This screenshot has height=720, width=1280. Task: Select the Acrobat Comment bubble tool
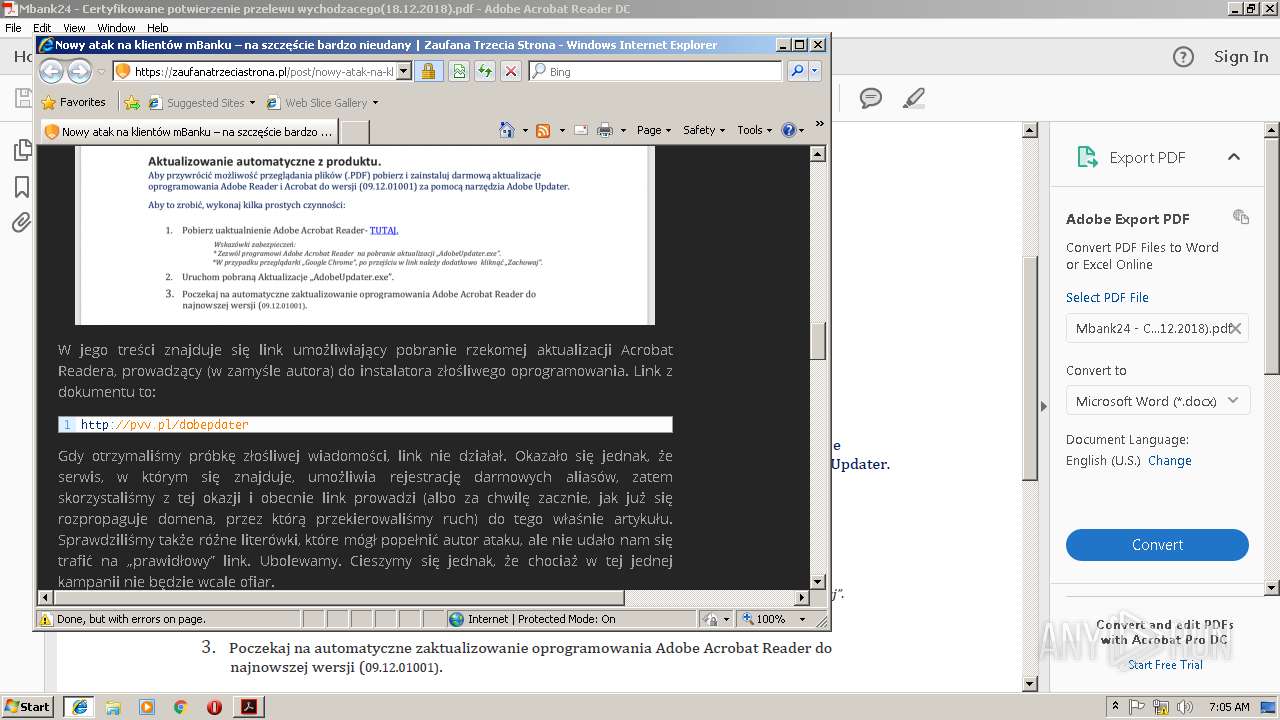click(871, 98)
